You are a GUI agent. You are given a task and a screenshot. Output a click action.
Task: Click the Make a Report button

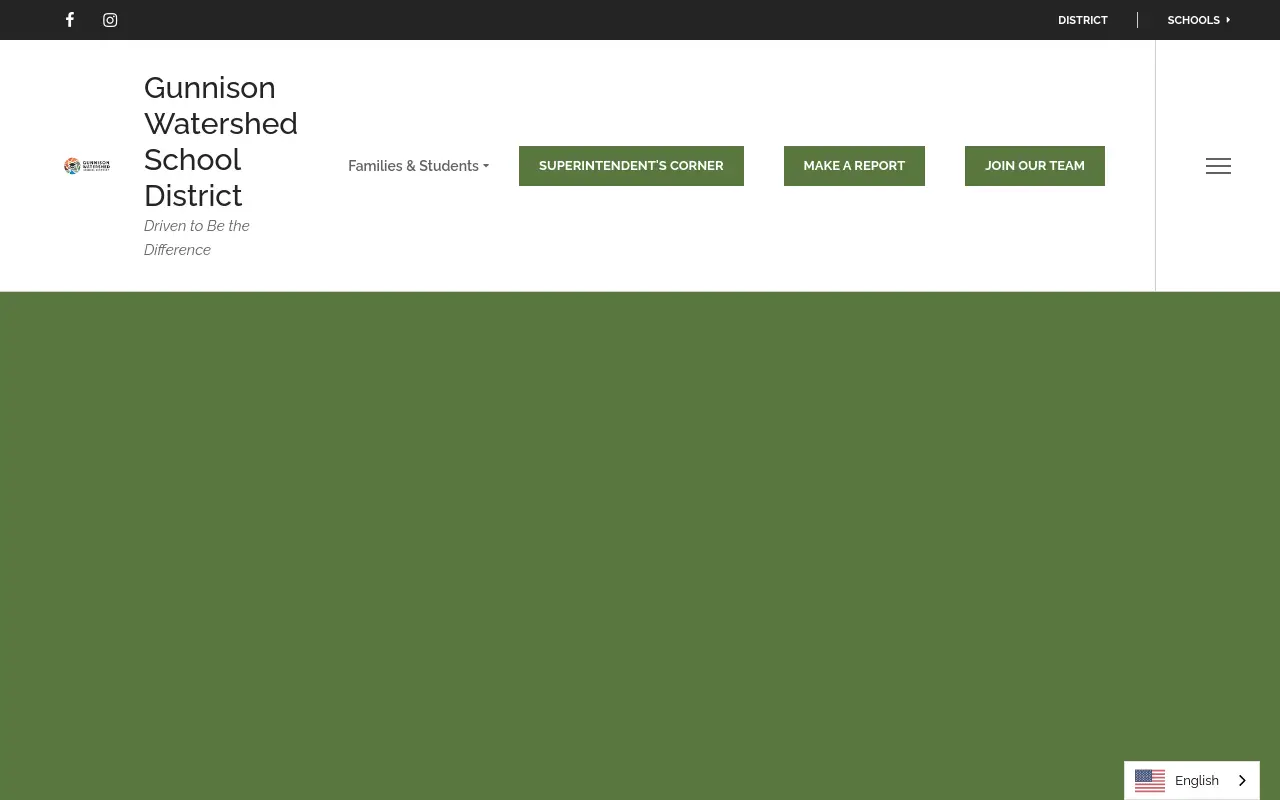coord(854,166)
